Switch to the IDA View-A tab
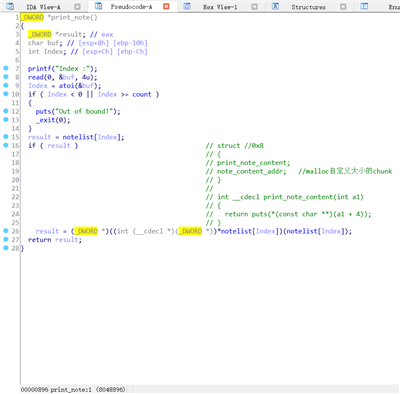This screenshot has height=394, width=400. (x=43, y=7)
